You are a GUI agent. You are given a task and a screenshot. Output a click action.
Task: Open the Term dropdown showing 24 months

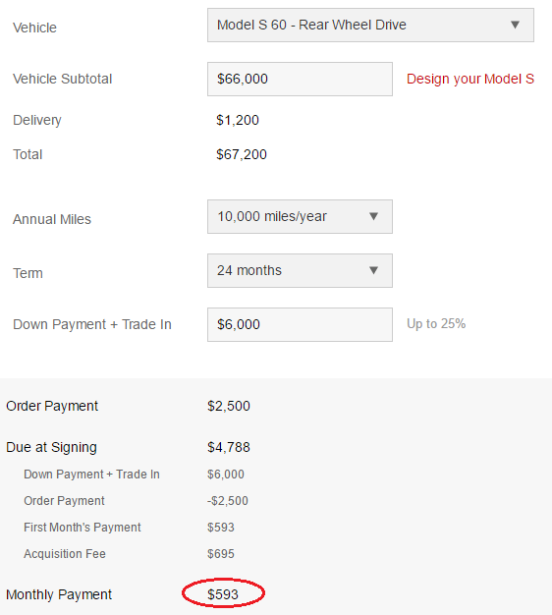pyautogui.click(x=300, y=271)
